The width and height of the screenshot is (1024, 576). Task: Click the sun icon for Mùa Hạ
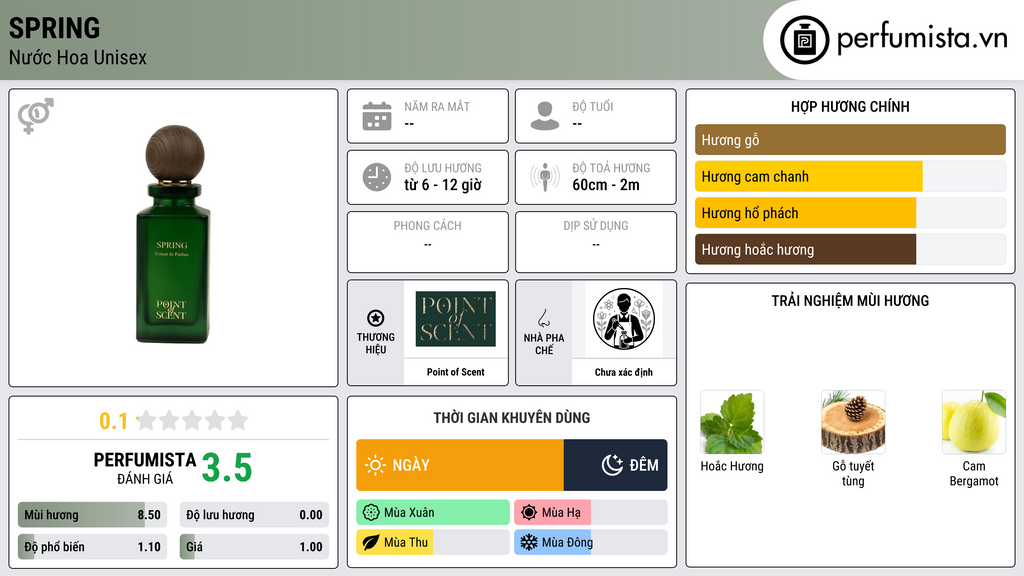coord(529,513)
